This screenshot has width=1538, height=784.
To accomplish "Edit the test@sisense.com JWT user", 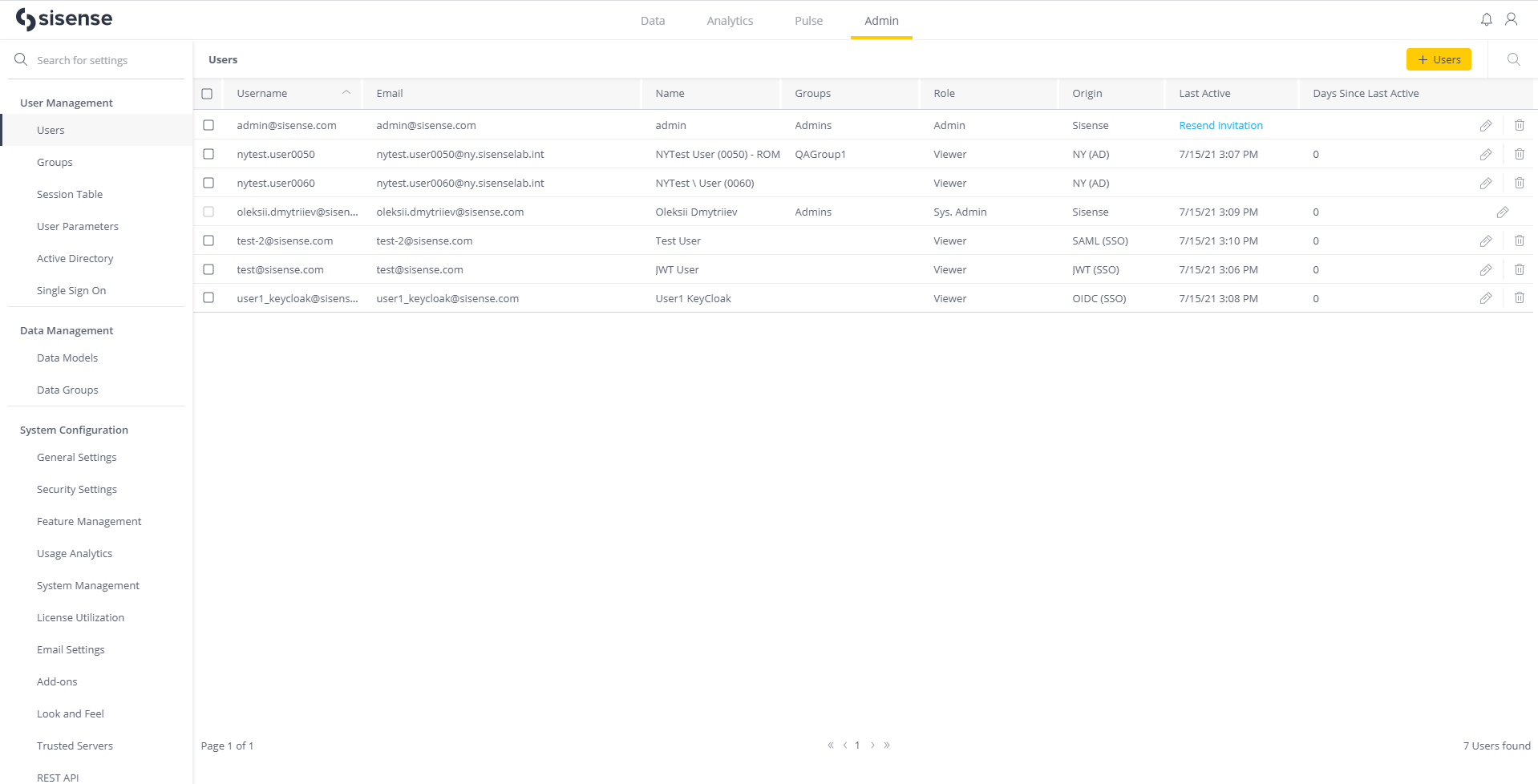I will click(1486, 269).
